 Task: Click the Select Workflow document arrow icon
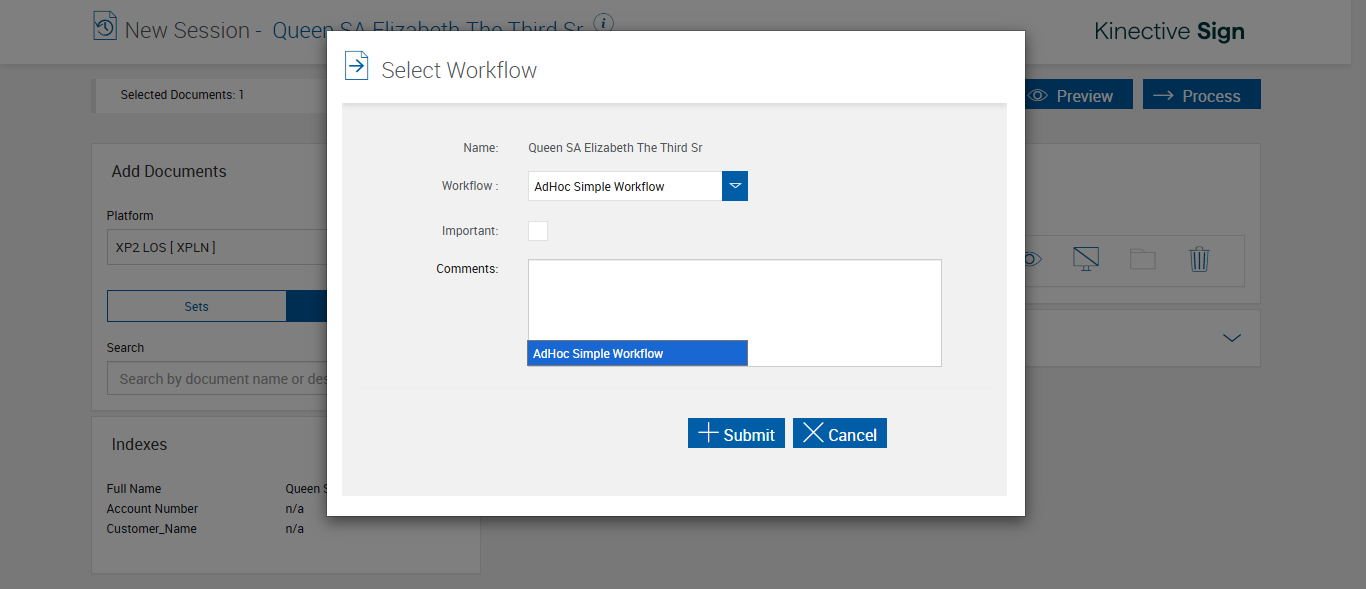[x=356, y=66]
